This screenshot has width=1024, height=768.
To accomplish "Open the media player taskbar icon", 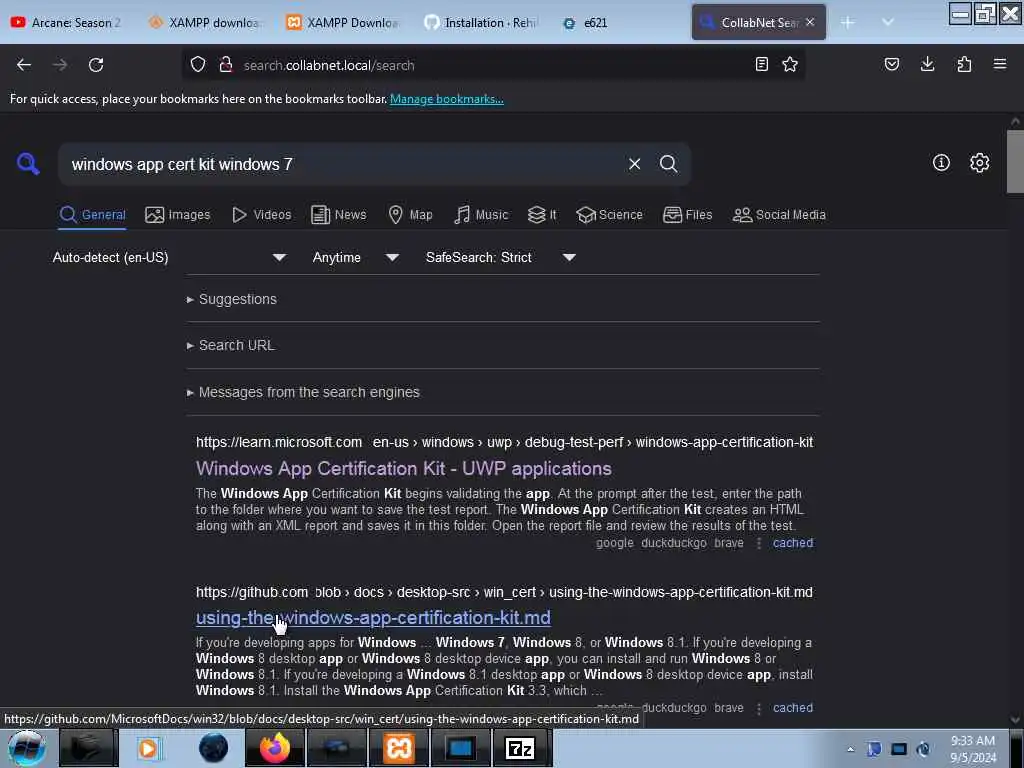I will (x=148, y=748).
